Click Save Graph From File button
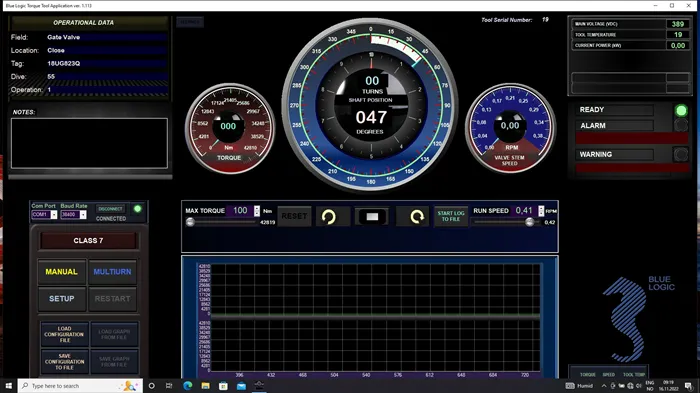The height and width of the screenshot is (393, 700). 114,362
